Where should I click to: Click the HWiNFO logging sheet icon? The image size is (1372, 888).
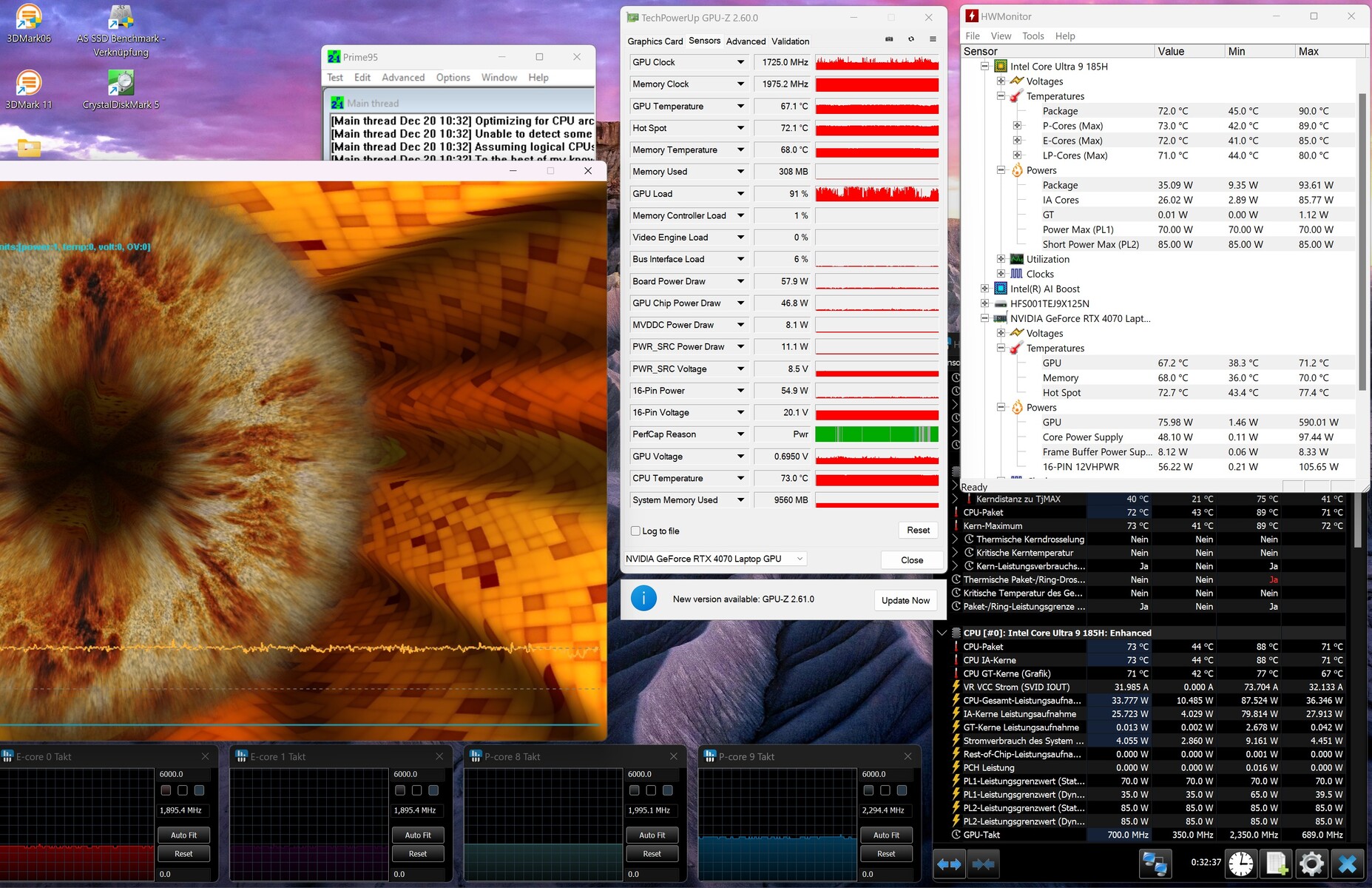tap(1277, 864)
